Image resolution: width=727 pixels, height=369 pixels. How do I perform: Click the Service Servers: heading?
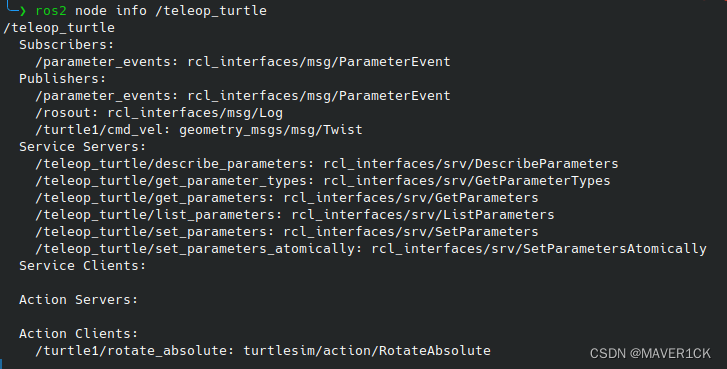83,147
